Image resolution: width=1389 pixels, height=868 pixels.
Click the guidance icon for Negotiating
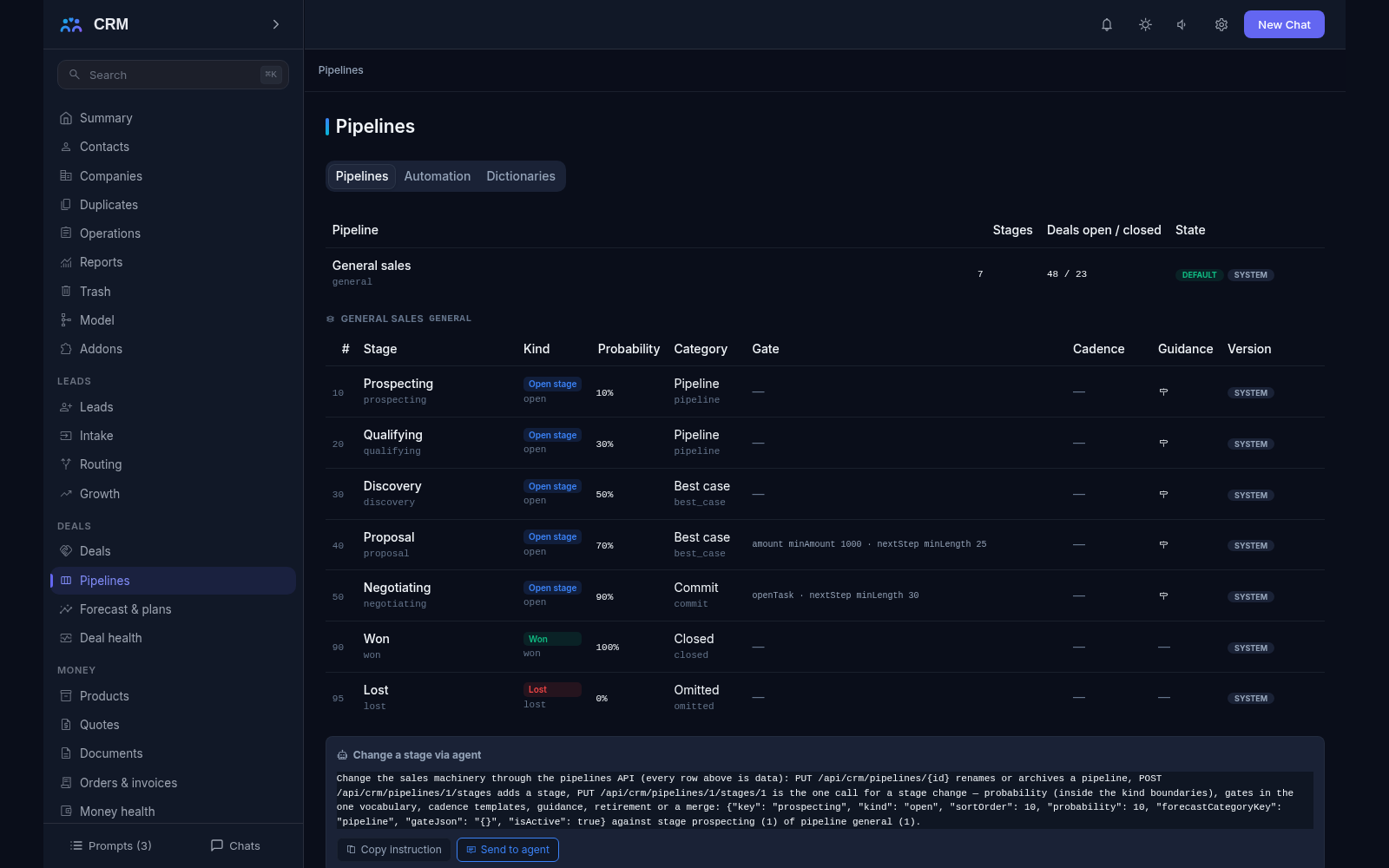[x=1163, y=596]
